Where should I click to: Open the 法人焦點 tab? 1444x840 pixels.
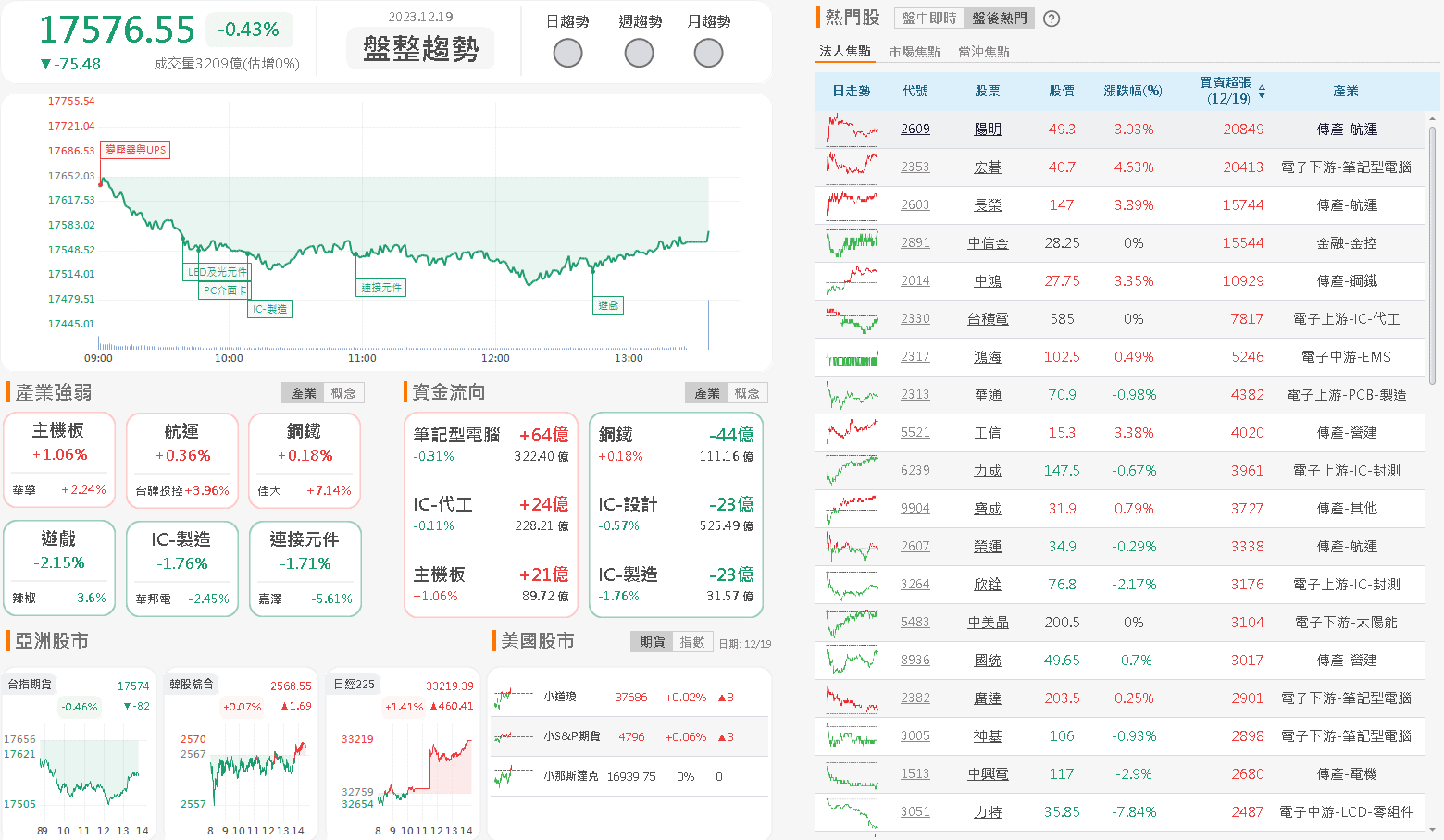tap(845, 52)
